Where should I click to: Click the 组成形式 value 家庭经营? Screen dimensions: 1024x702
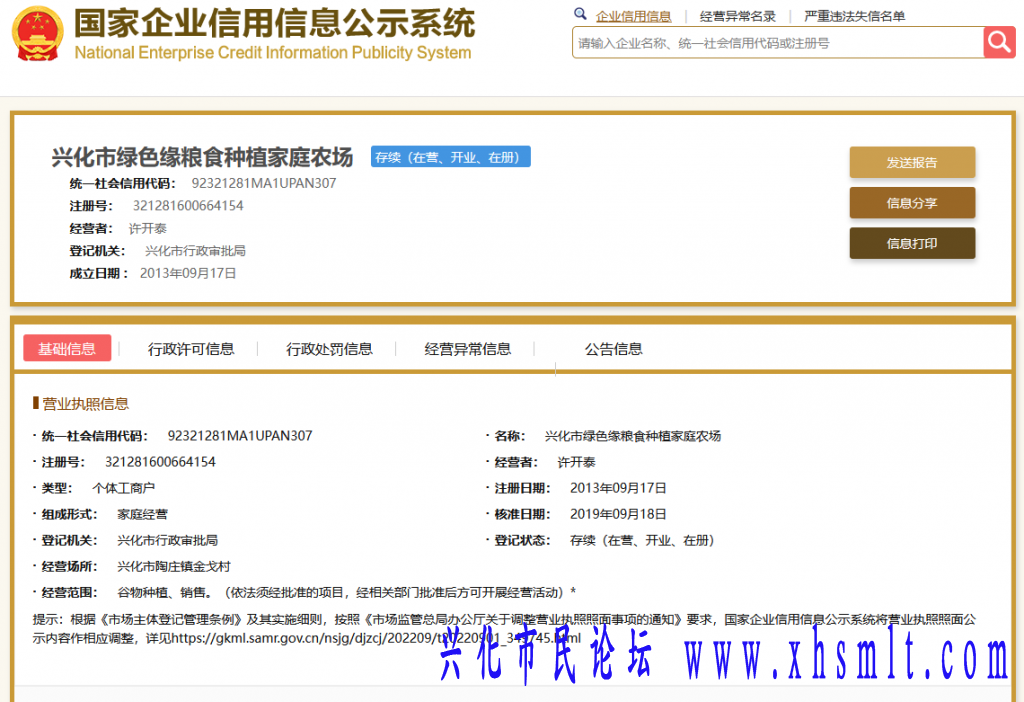[x=142, y=514]
